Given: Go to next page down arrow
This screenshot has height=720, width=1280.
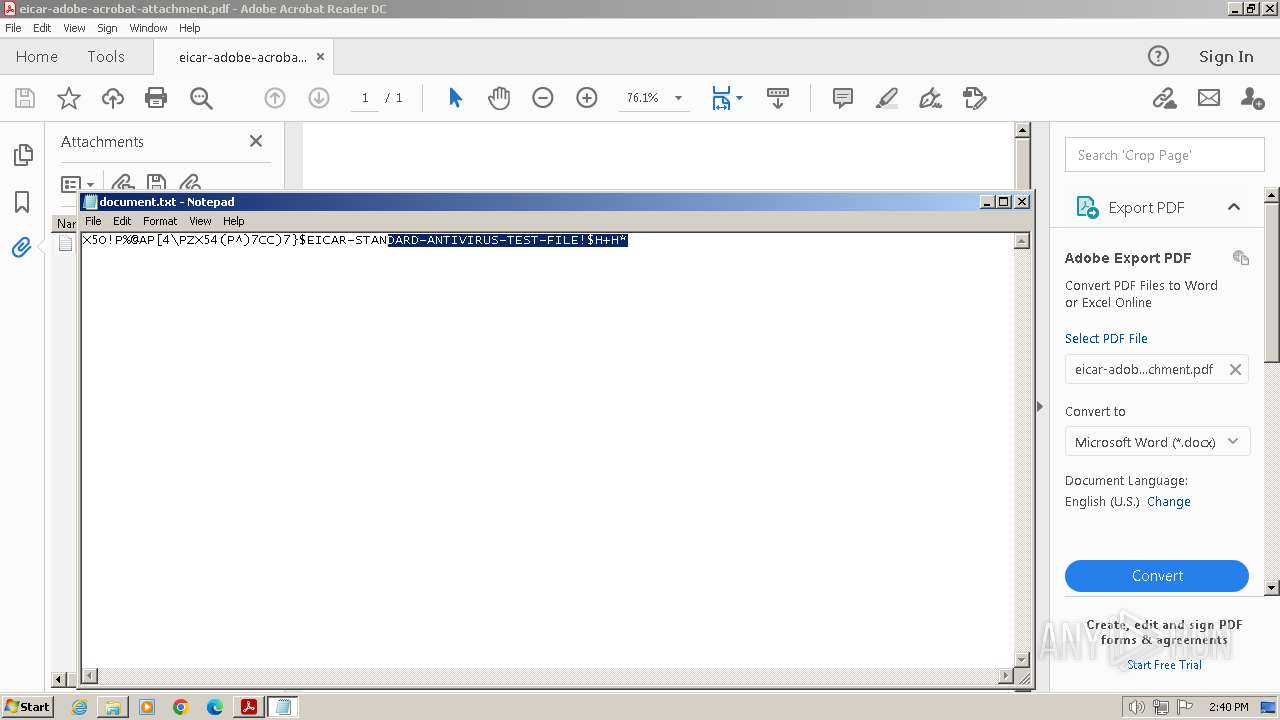Looking at the screenshot, I should pos(319,98).
